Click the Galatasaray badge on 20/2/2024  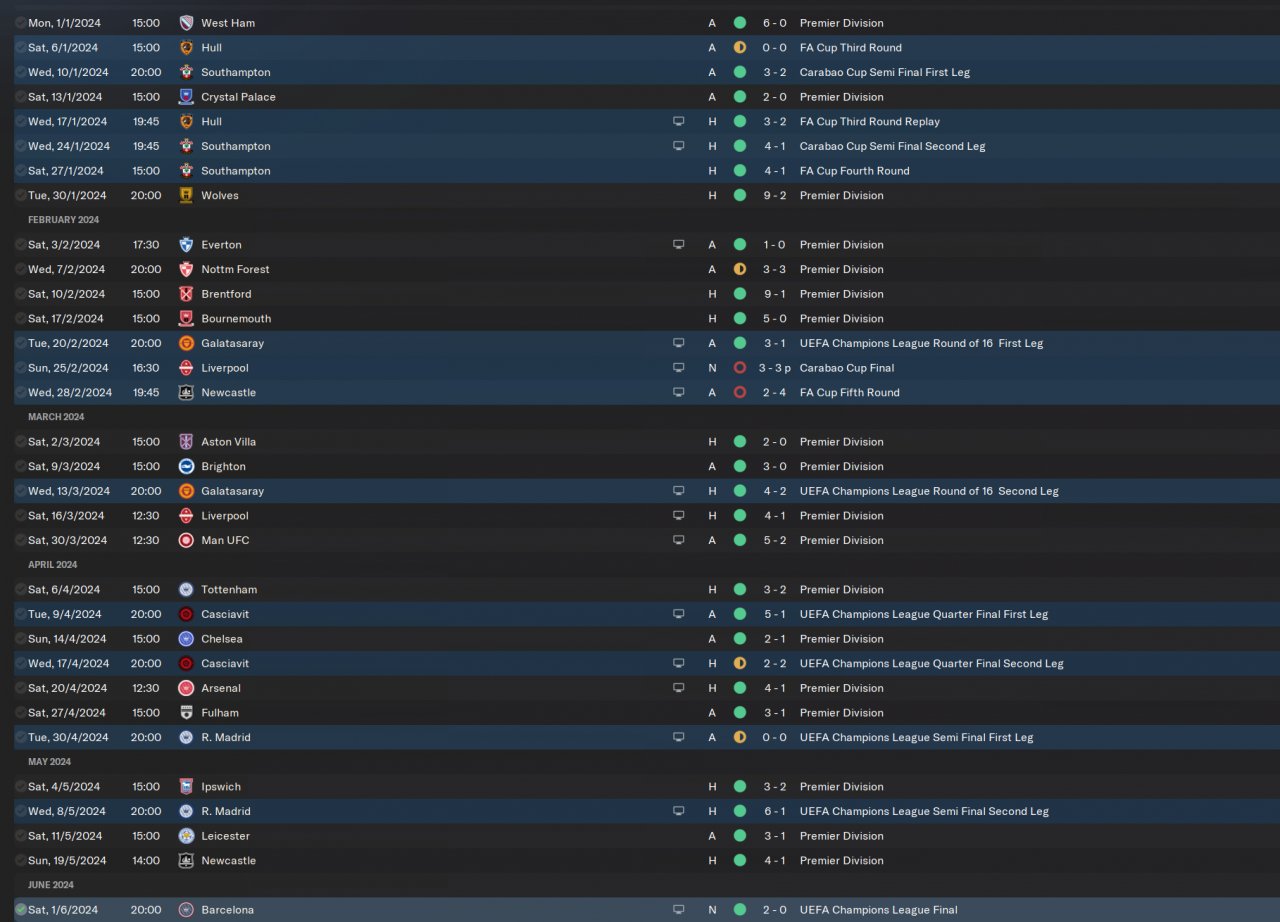186,343
